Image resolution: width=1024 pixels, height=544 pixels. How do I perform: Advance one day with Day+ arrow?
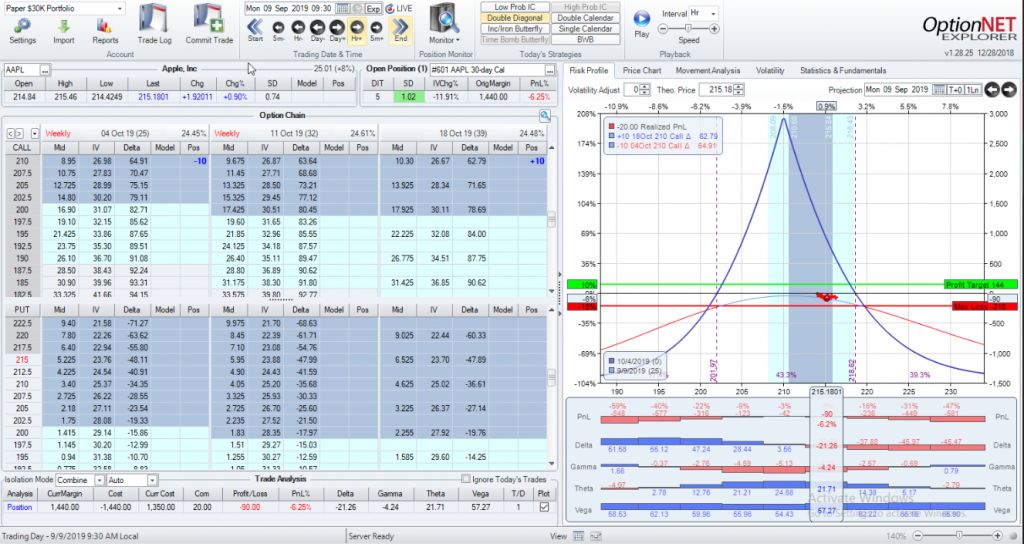(337, 27)
